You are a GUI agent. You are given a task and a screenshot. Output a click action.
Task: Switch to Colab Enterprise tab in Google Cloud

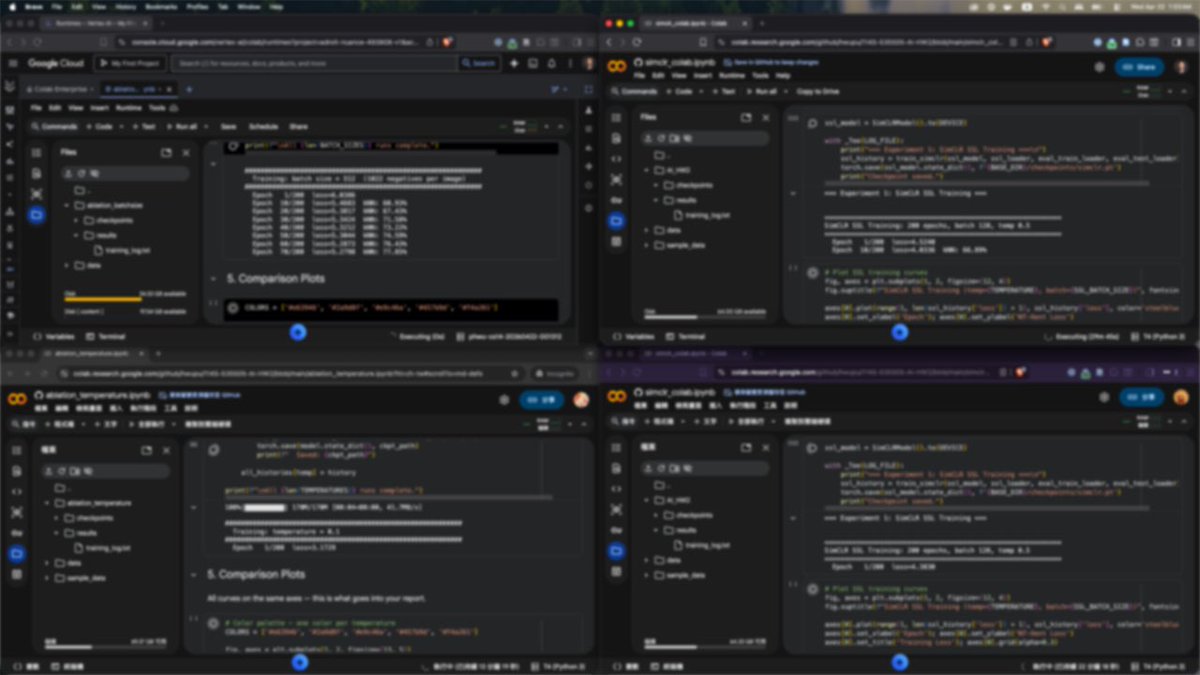pos(58,89)
